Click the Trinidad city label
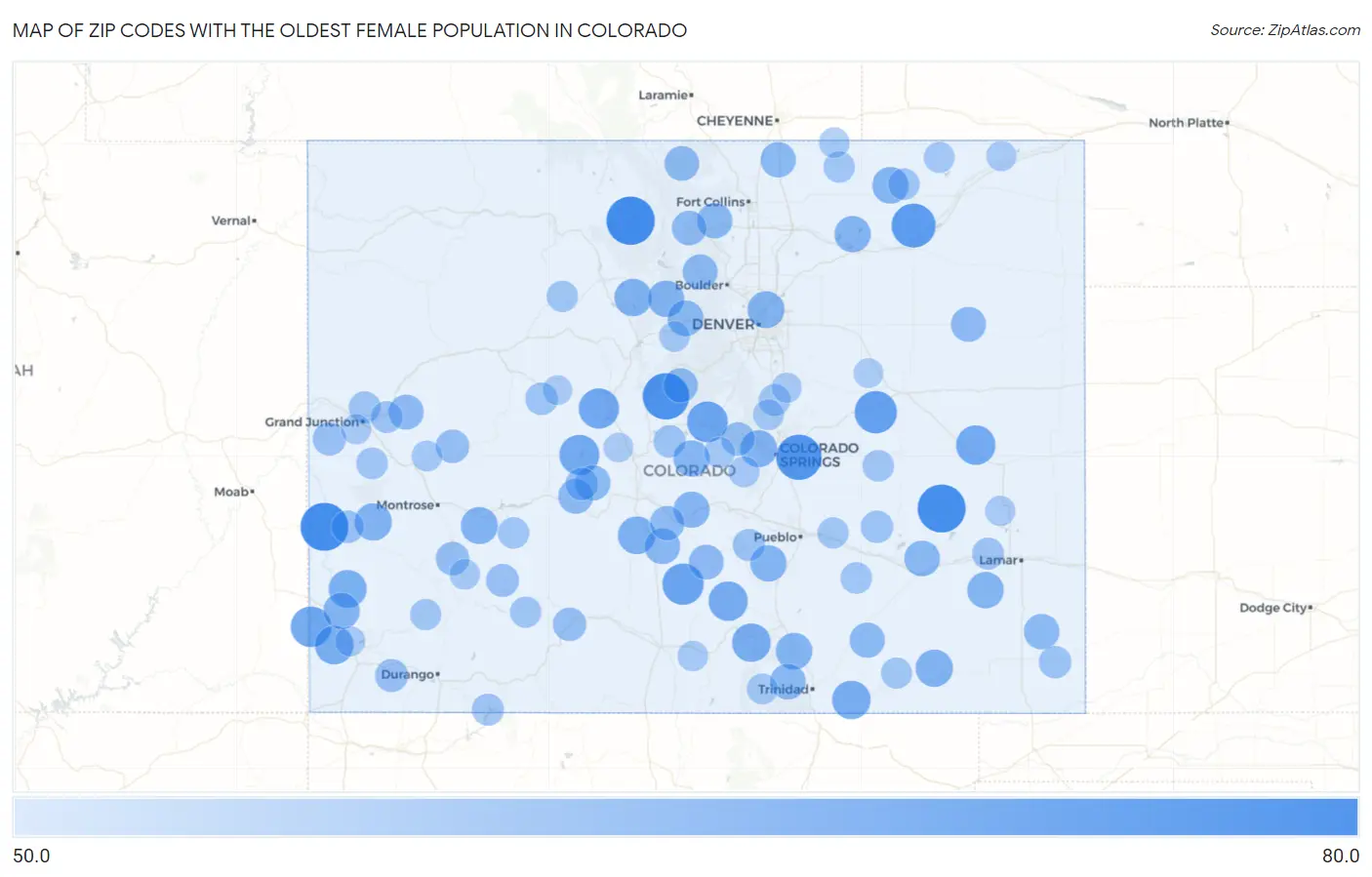Viewport: 1372px width, 877px height. [786, 689]
